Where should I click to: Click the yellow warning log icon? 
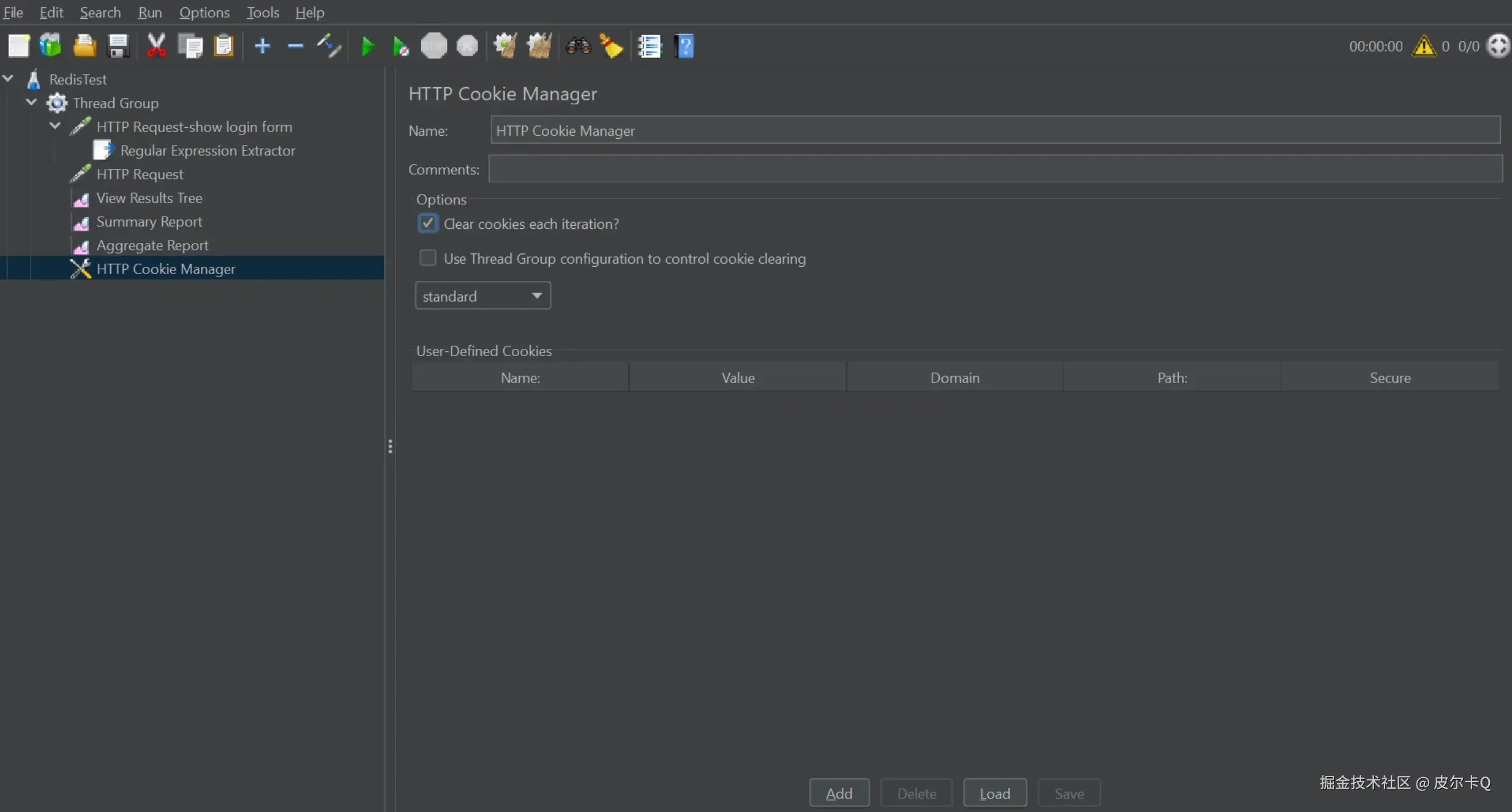pos(1424,47)
